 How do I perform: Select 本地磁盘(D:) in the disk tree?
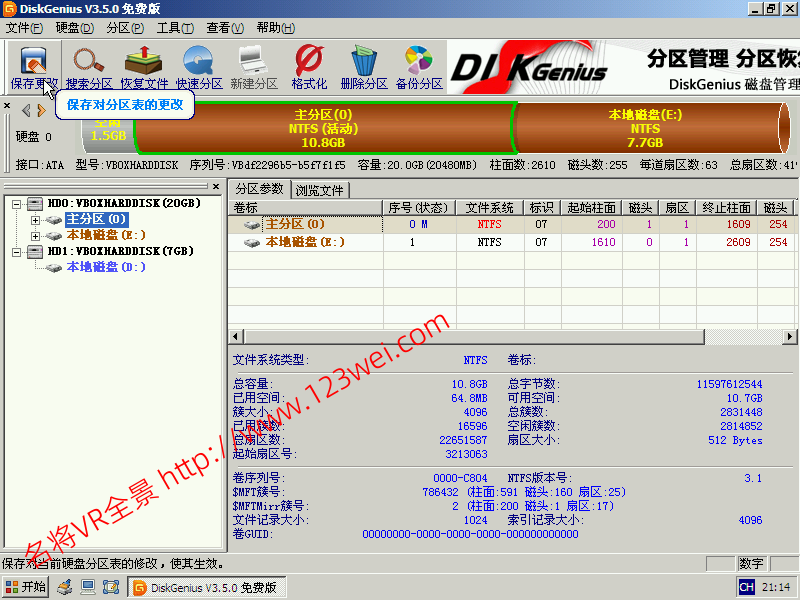click(x=106, y=268)
